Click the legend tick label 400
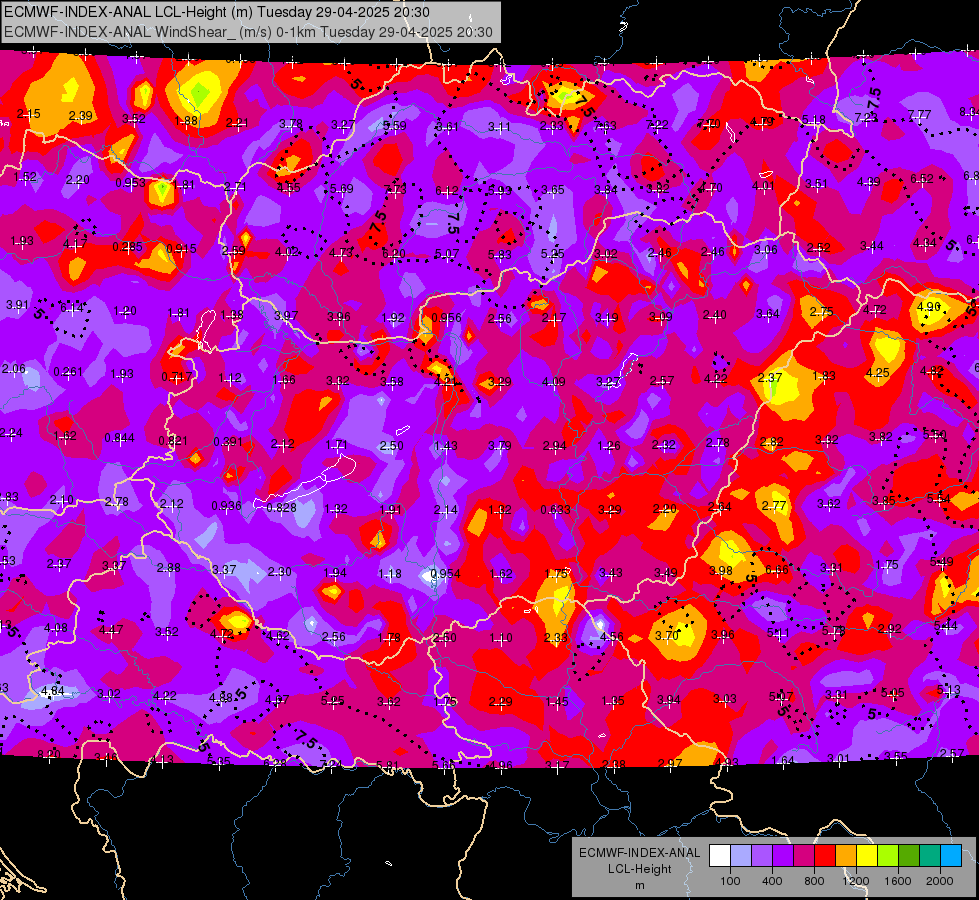 tap(772, 881)
